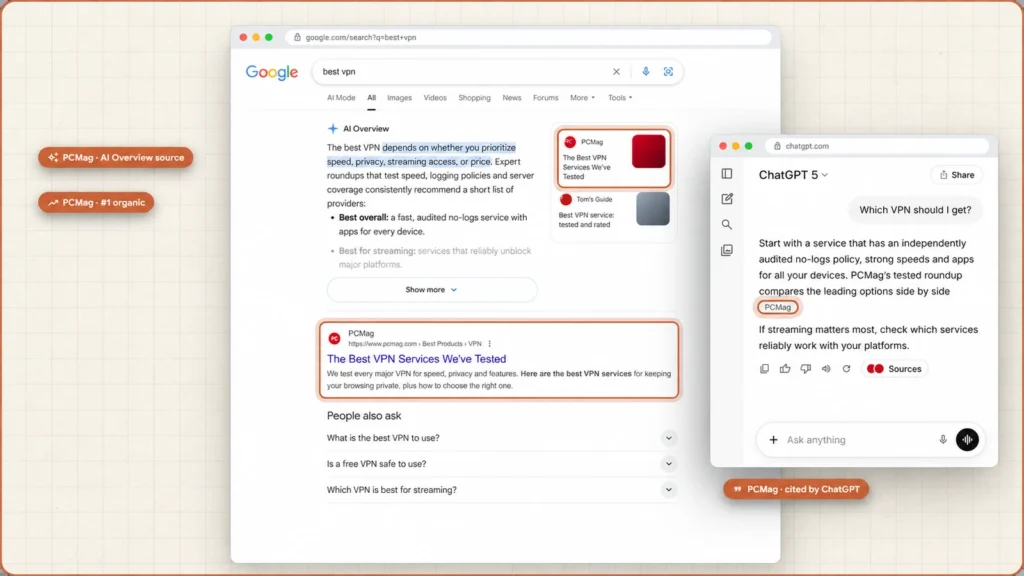Copy the ChatGPT response
Viewport: 1024px width, 576px height.
pos(764,369)
